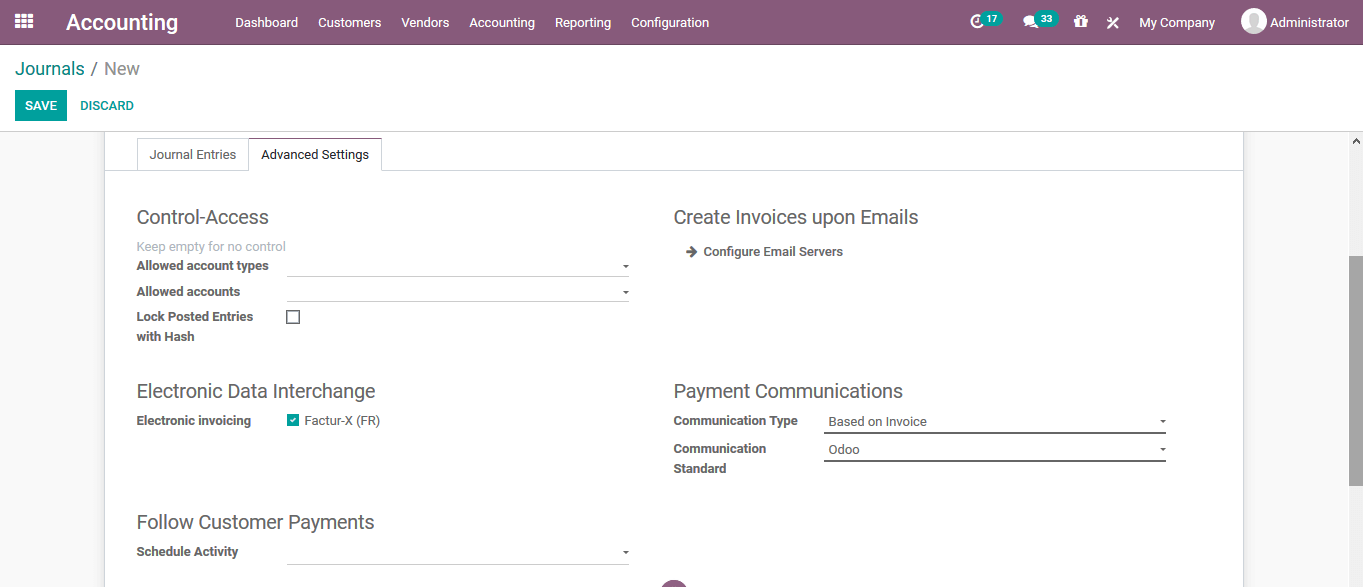The image size is (1363, 587).
Task: Disable Factur-X (FR) electronic invoicing
Action: click(x=292, y=420)
